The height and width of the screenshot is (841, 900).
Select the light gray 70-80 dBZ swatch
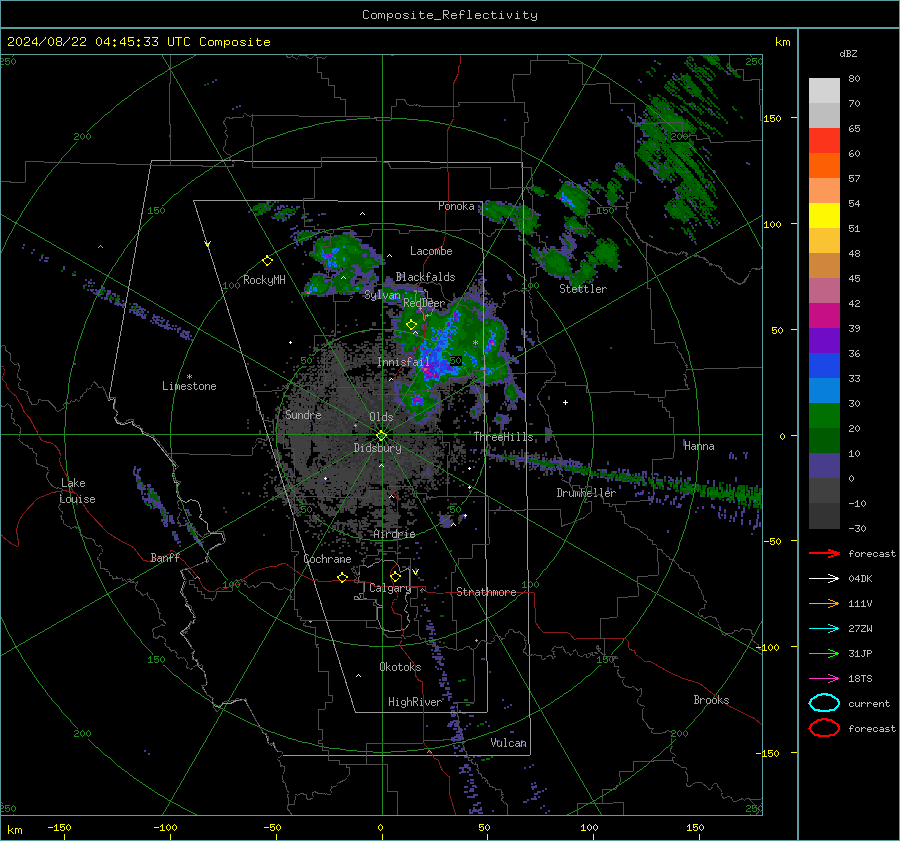click(824, 91)
